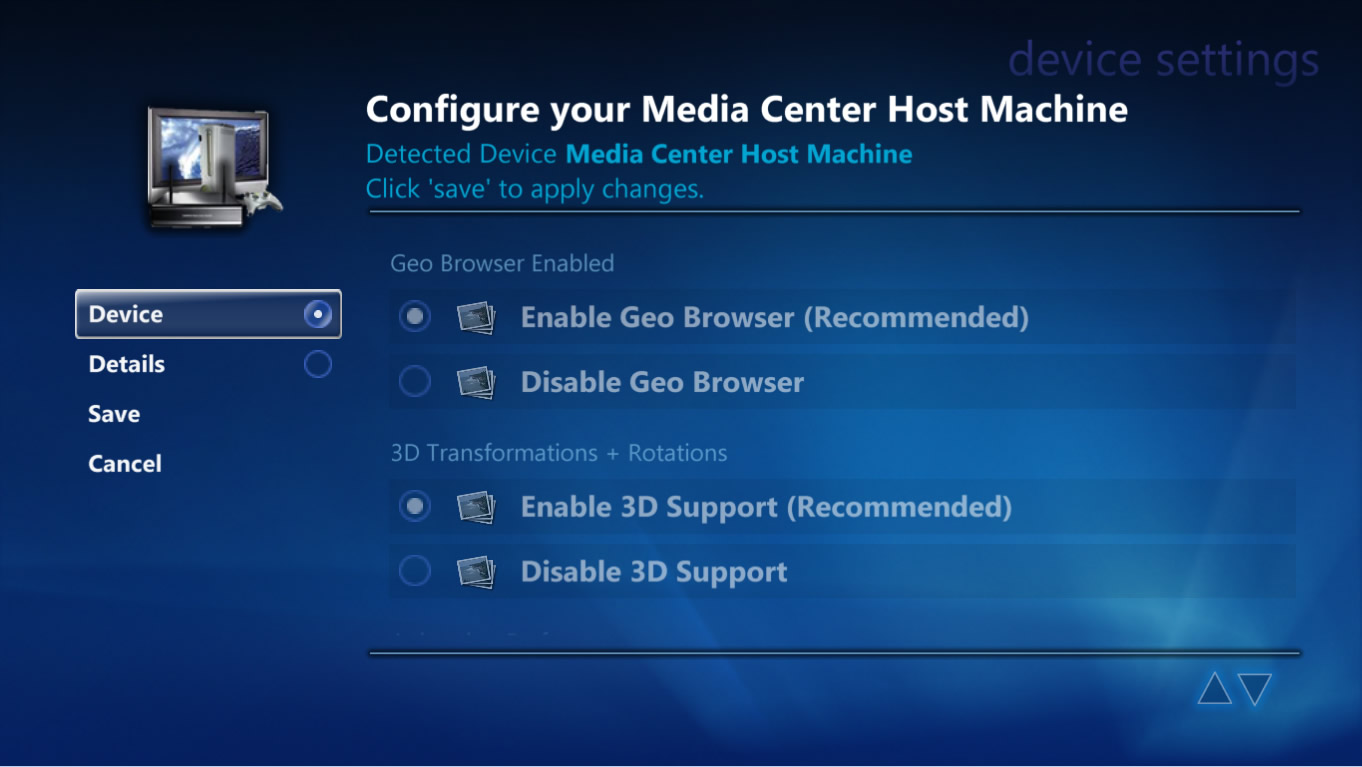Click '3D Transformations + Rotations' heading
This screenshot has width=1362, height=767.
559,453
